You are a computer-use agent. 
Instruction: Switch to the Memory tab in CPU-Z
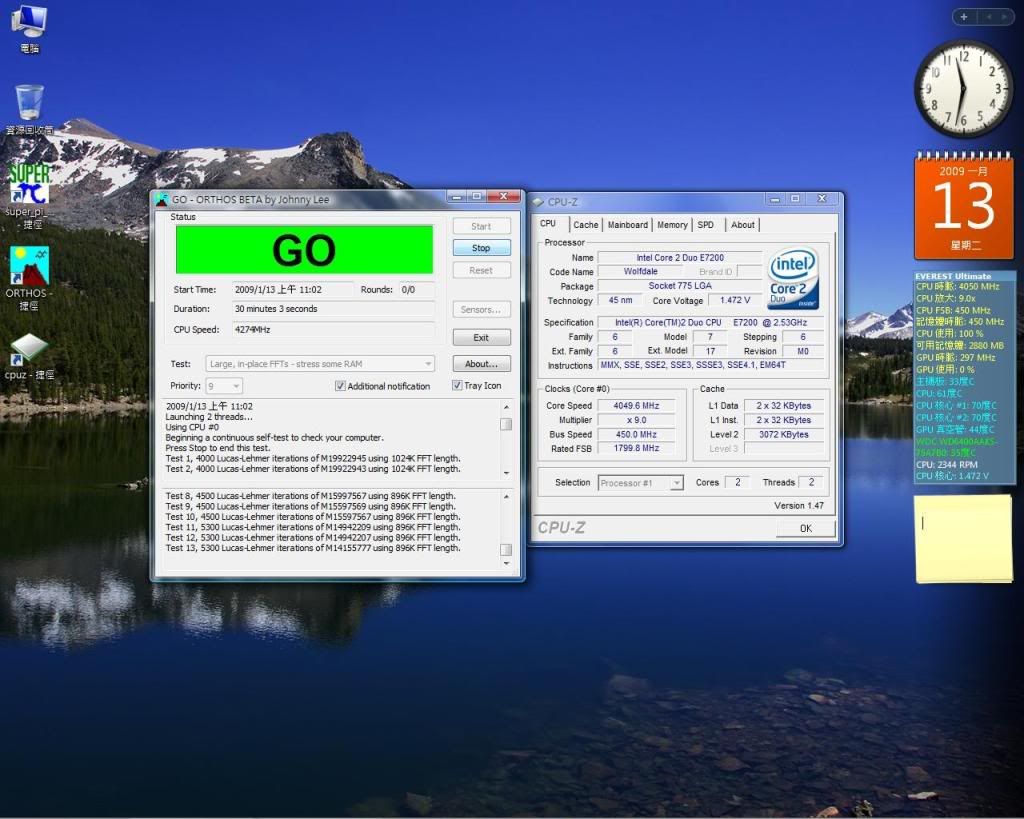(x=672, y=225)
